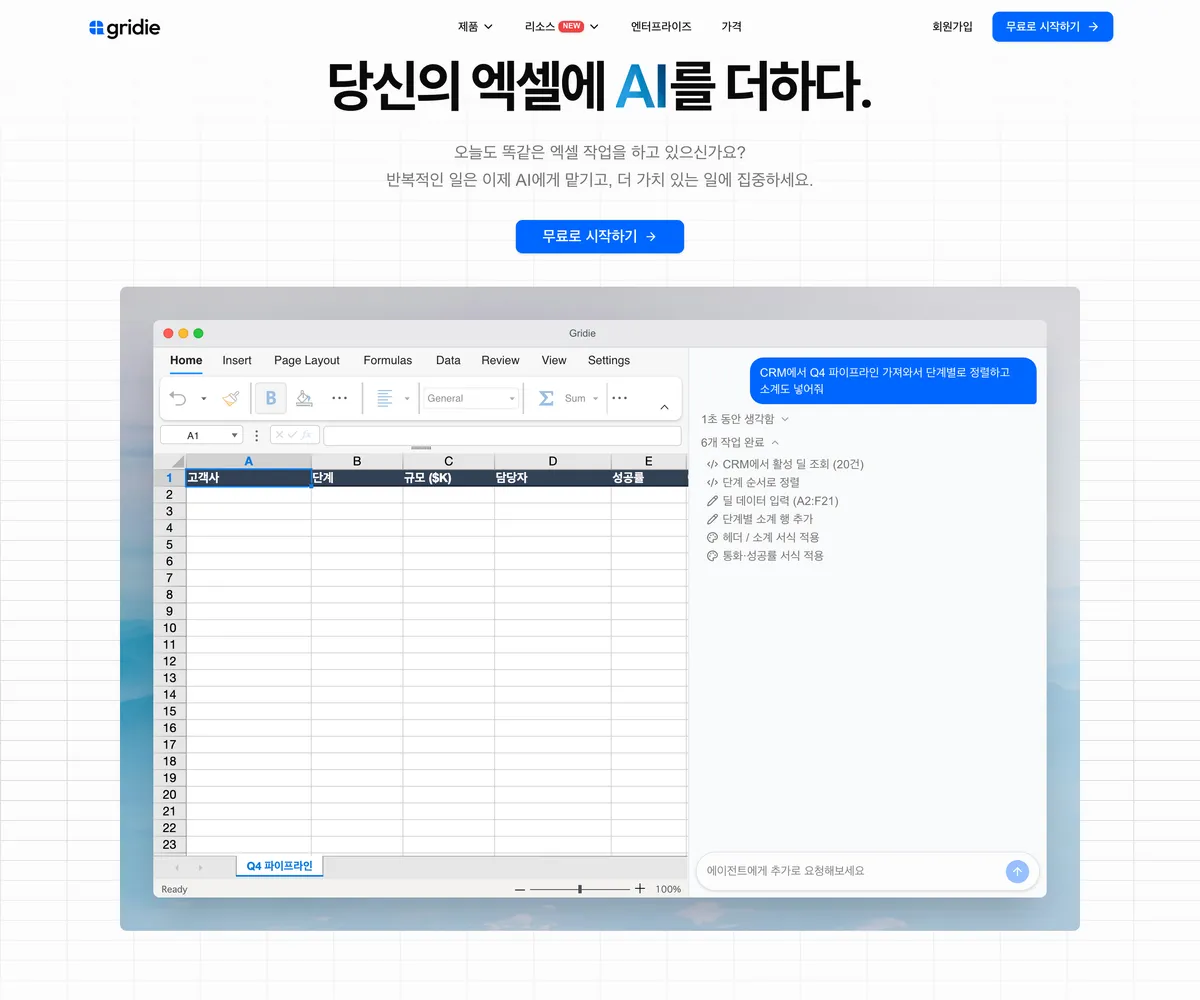The image size is (1200, 1000).
Task: Click the 딜 데이터 입력 (A2:F21) step
Action: click(x=772, y=501)
